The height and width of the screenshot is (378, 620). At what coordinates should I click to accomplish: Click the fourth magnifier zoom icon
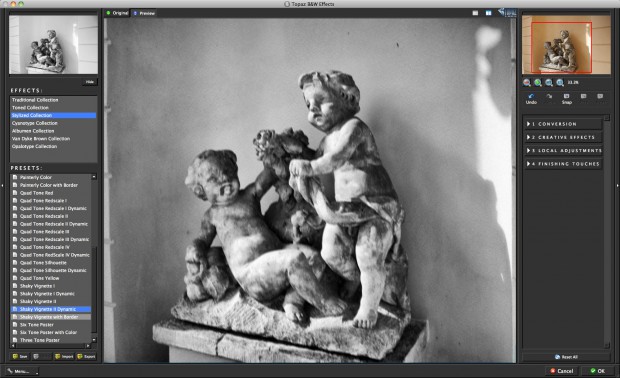[x=560, y=82]
